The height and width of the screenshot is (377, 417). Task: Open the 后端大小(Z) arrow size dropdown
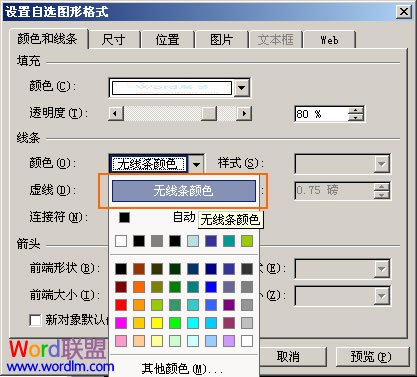click(342, 296)
